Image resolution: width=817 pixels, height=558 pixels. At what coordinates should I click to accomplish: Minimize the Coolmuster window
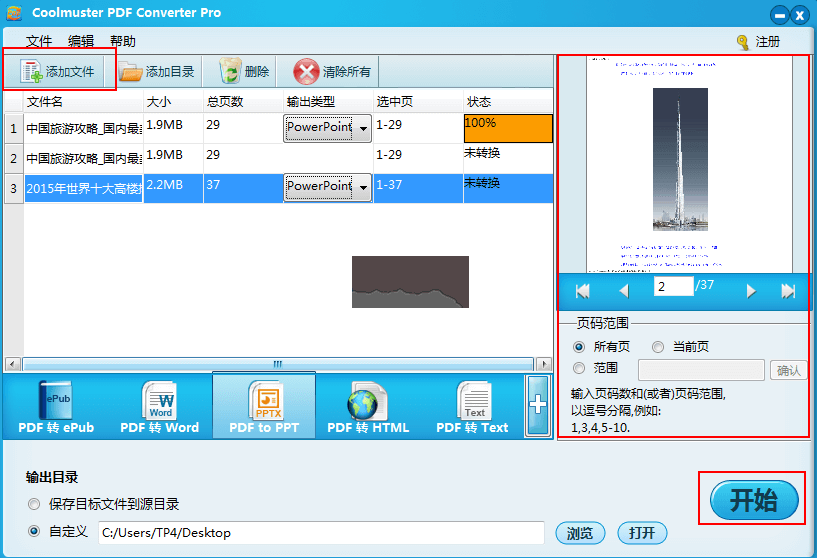(779, 15)
